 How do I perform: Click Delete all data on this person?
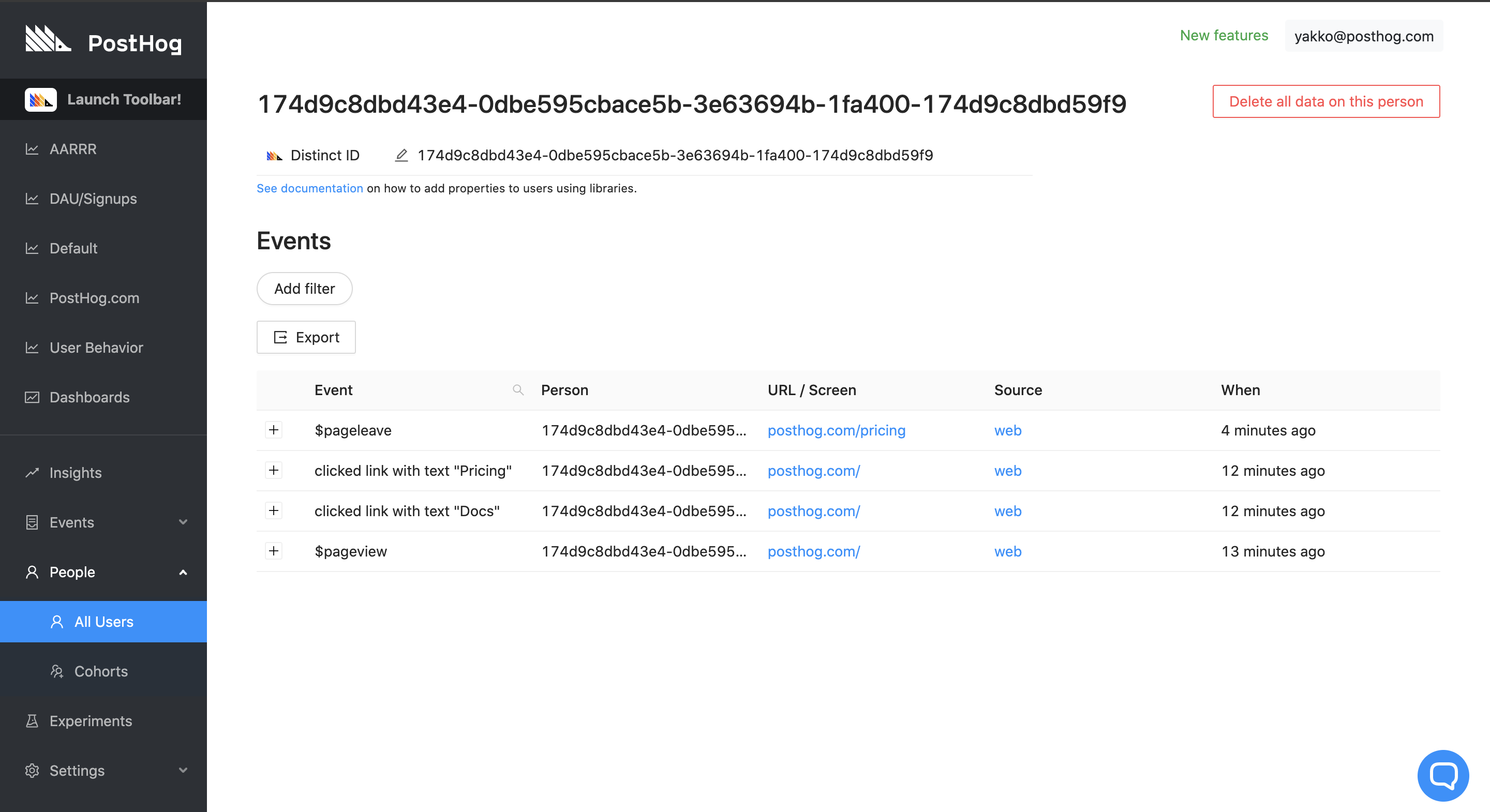(1325, 101)
